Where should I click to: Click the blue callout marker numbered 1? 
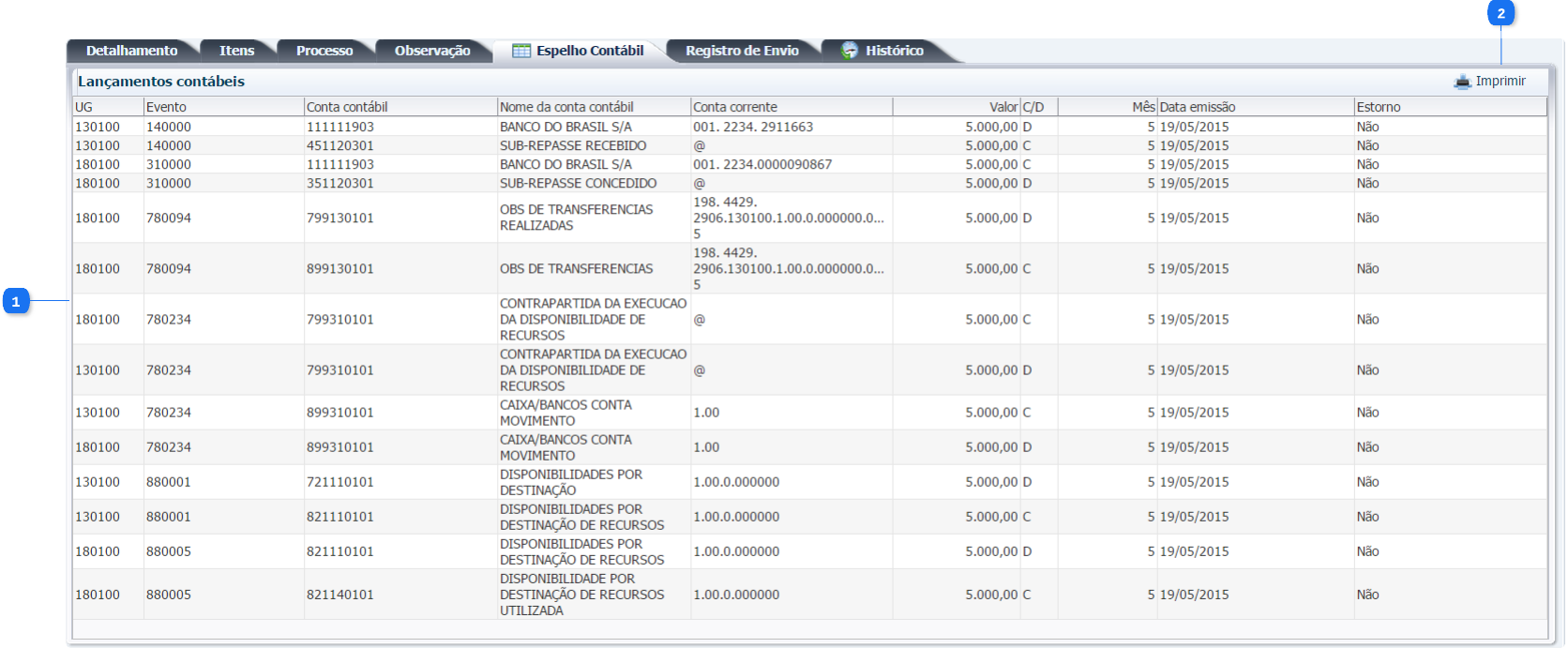pyautogui.click(x=16, y=301)
